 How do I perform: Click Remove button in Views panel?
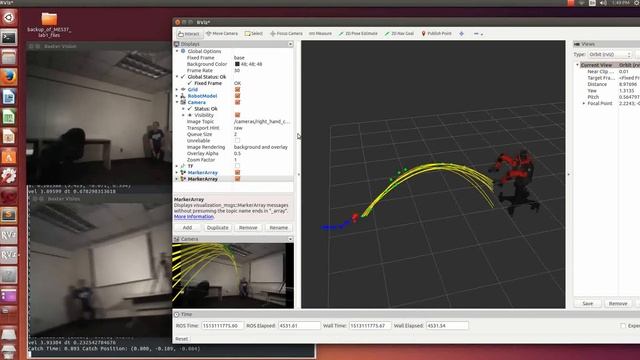[618, 304]
